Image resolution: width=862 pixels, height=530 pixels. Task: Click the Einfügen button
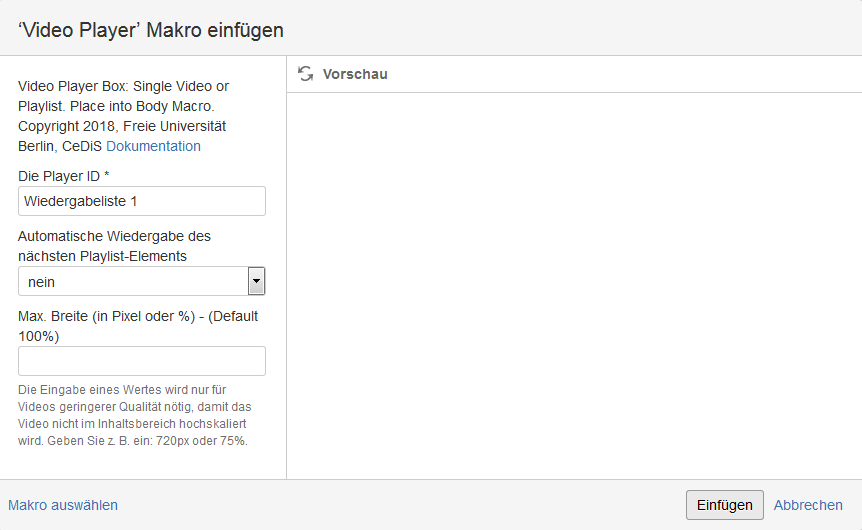[725, 505]
